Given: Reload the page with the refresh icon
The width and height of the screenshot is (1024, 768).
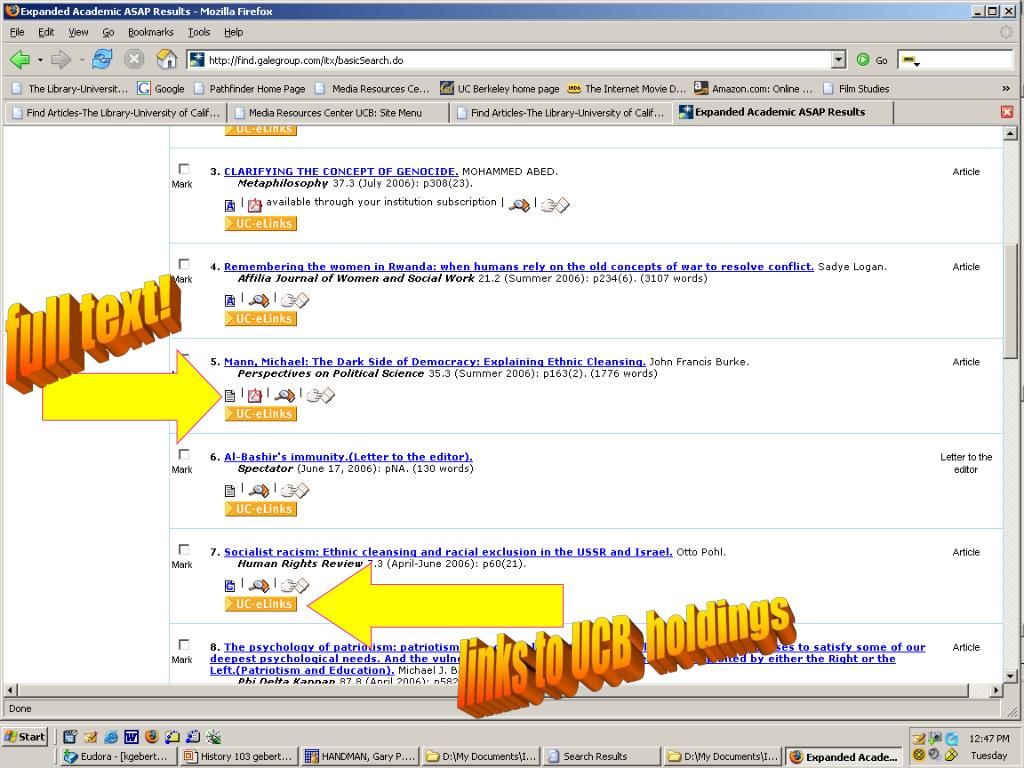Looking at the screenshot, I should [x=102, y=59].
